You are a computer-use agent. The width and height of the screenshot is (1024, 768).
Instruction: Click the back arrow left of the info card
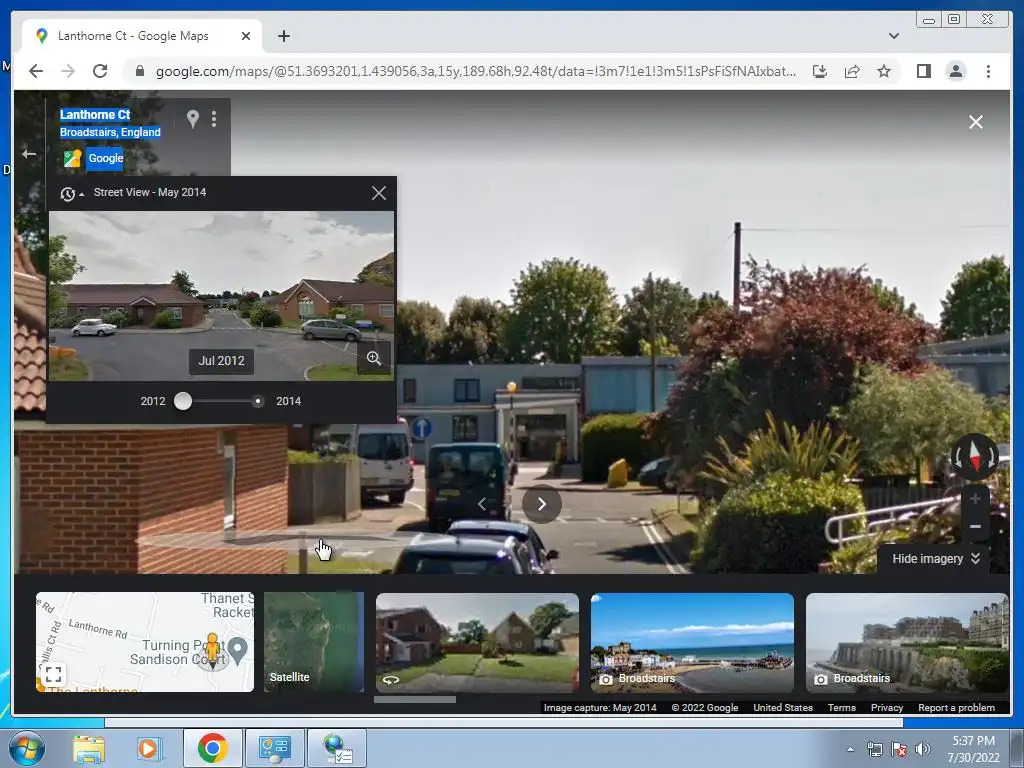[29, 154]
